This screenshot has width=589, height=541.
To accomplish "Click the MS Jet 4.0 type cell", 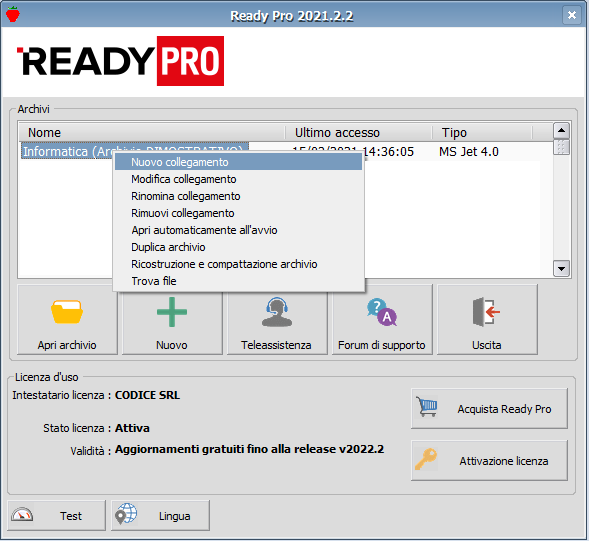I will 469,152.
